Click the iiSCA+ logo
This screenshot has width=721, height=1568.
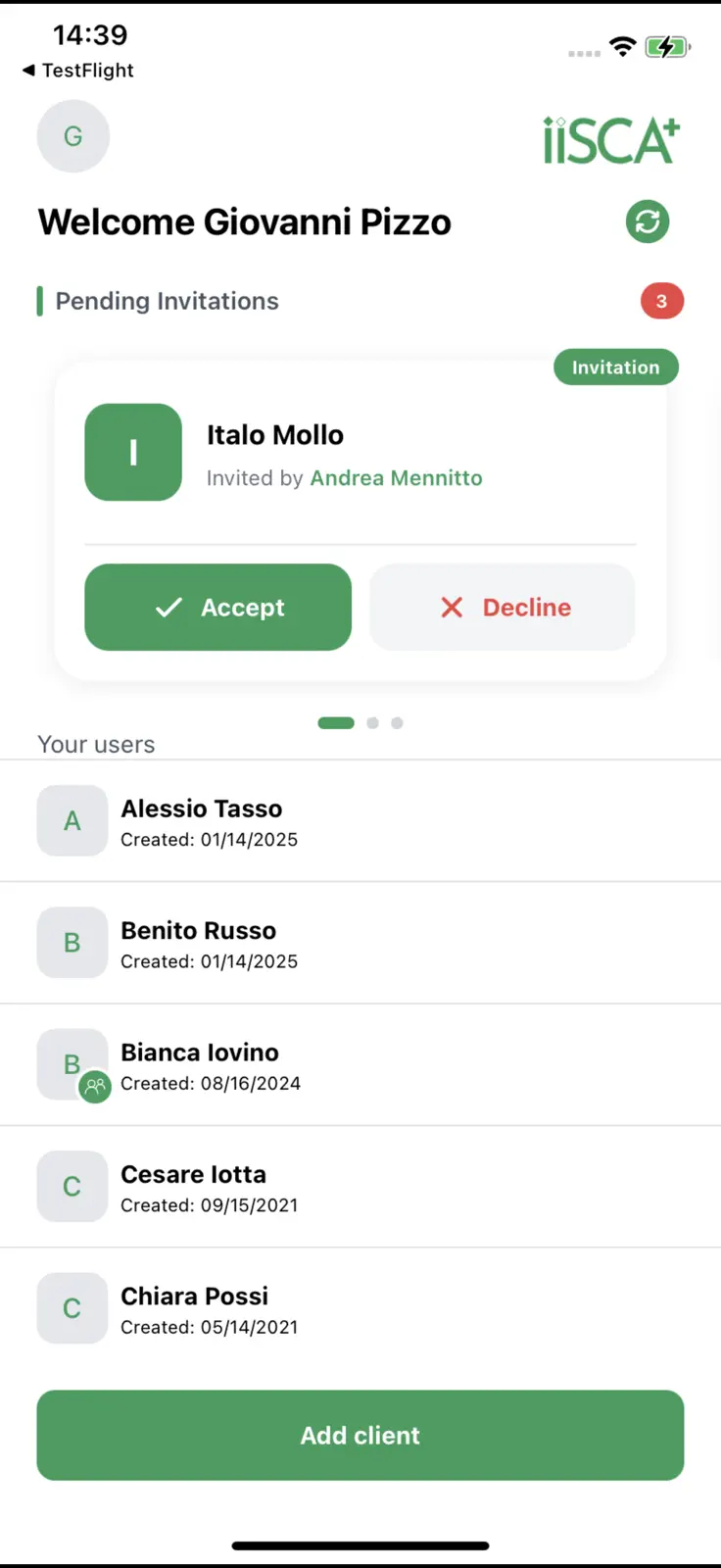pos(611,140)
